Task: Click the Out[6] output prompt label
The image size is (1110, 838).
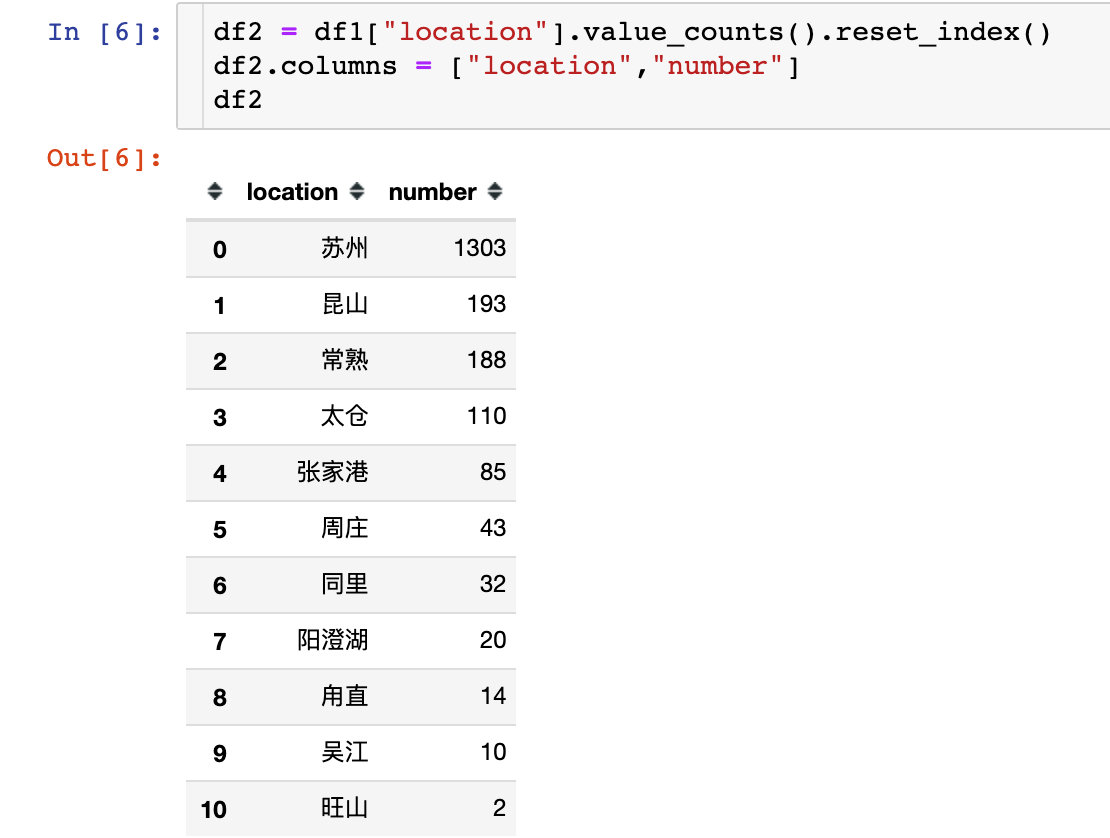Action: pos(105,158)
